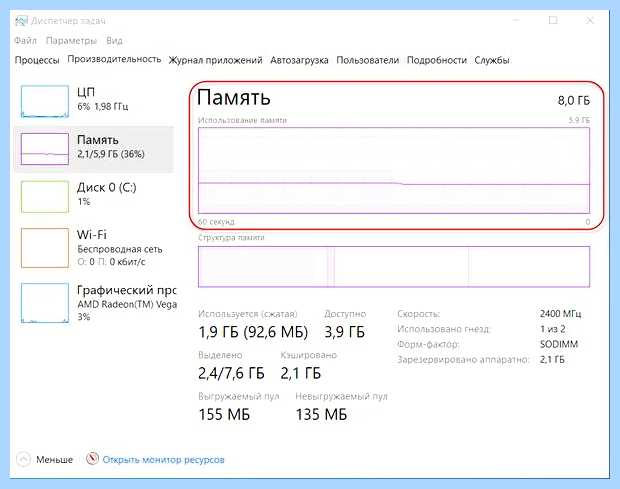Click the Кэшировано 2,1 ГБ value

tap(301, 373)
